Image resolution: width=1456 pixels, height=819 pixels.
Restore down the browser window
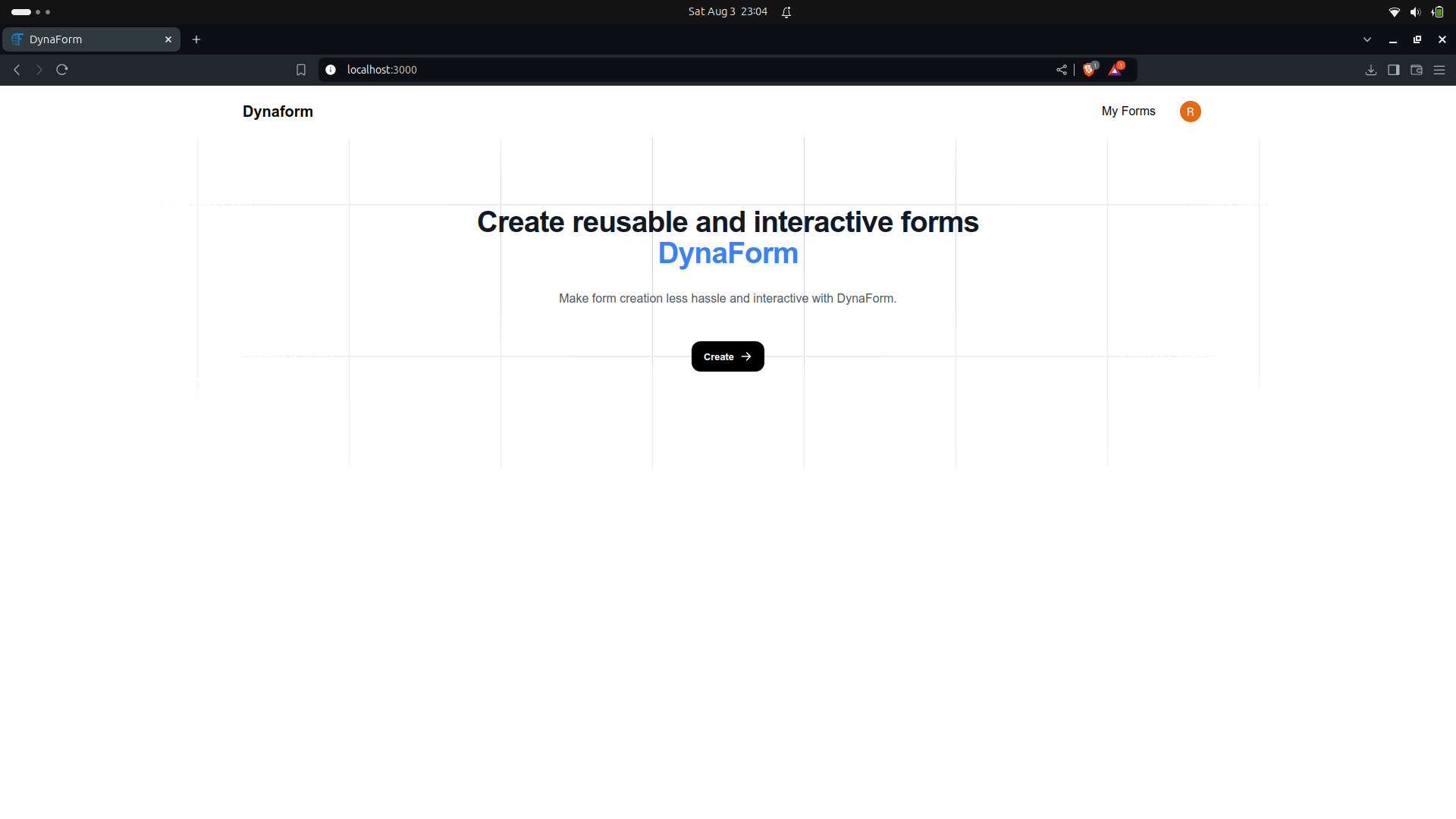[x=1417, y=39]
